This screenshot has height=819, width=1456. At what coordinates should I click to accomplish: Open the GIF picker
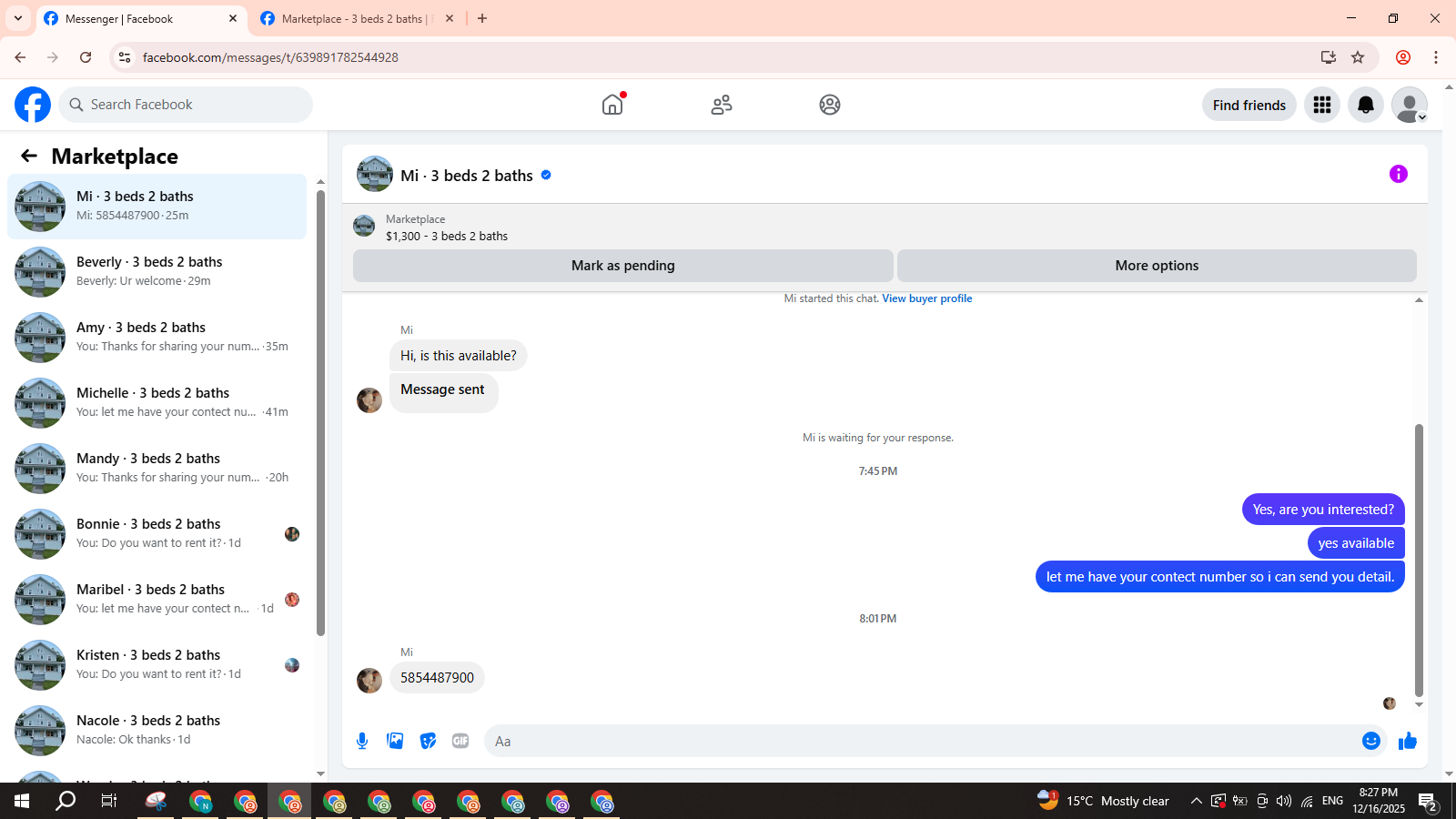click(x=460, y=741)
